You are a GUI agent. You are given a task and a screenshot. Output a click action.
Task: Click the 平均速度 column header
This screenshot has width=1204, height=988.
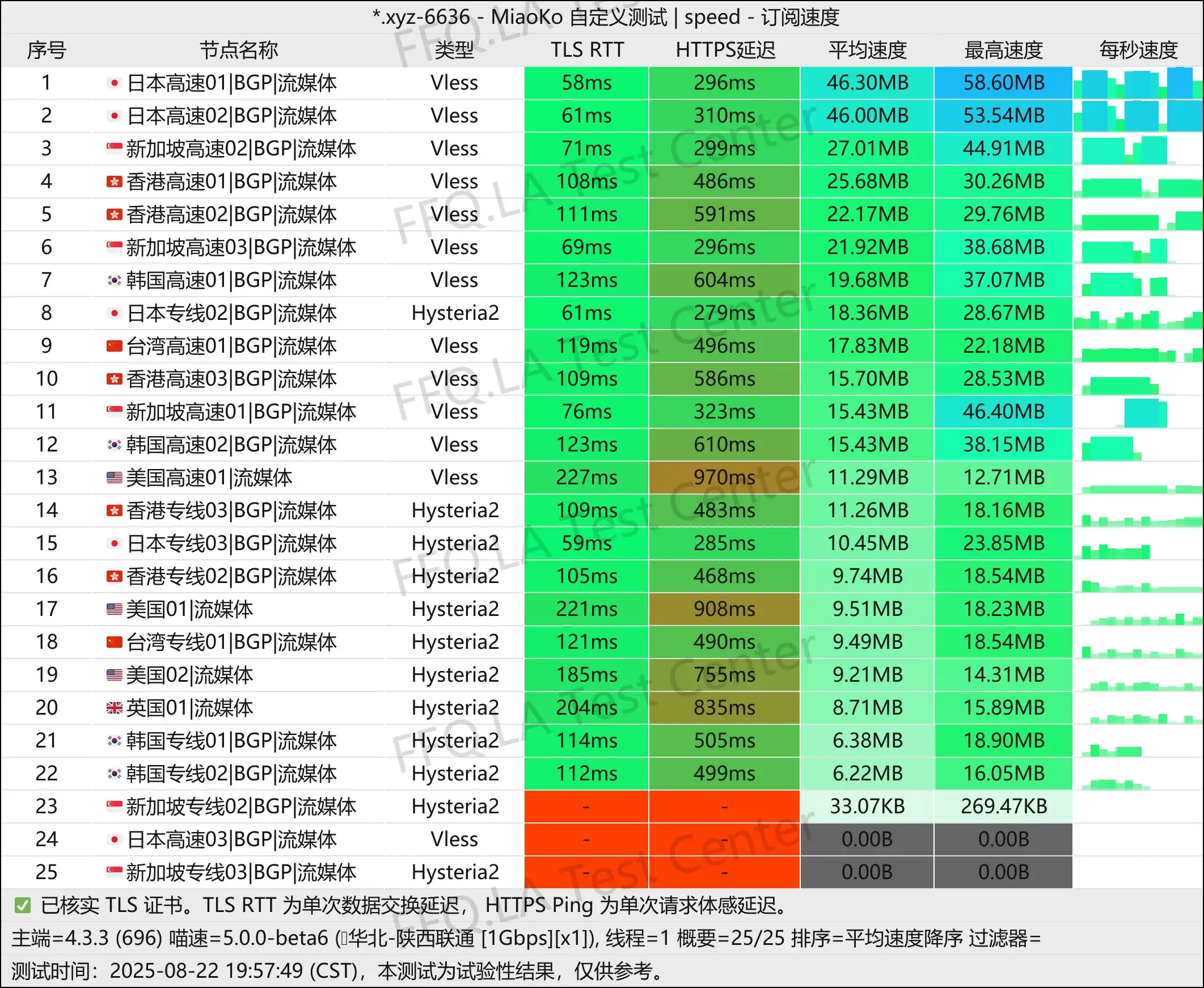[867, 50]
